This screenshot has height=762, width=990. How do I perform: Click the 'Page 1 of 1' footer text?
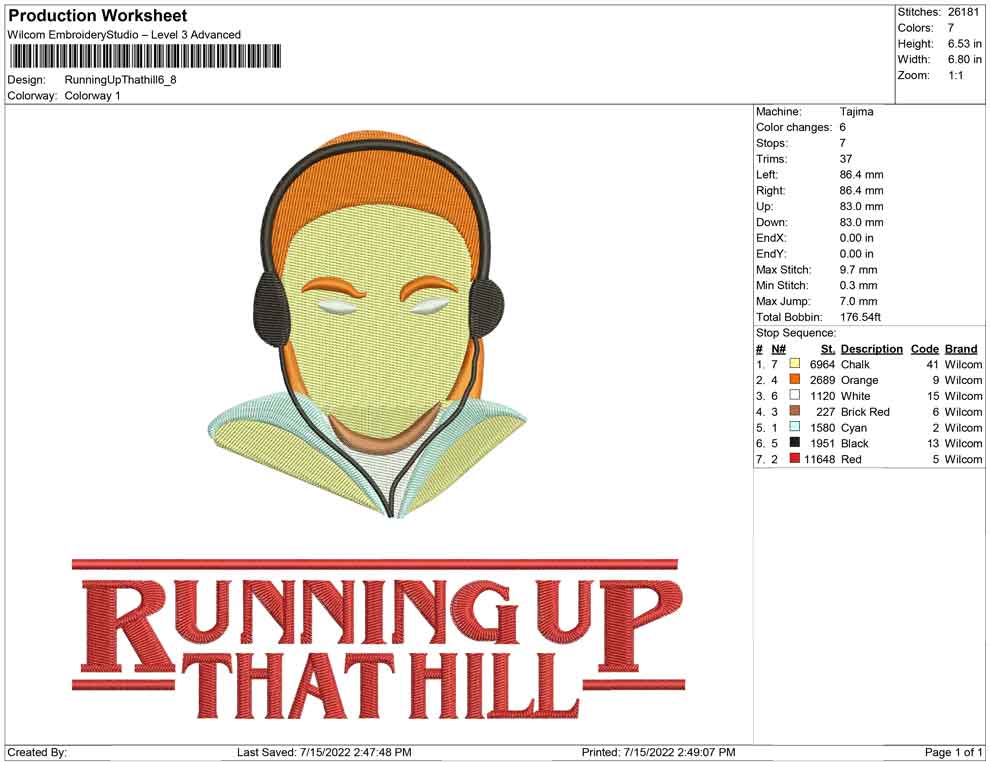[x=953, y=752]
